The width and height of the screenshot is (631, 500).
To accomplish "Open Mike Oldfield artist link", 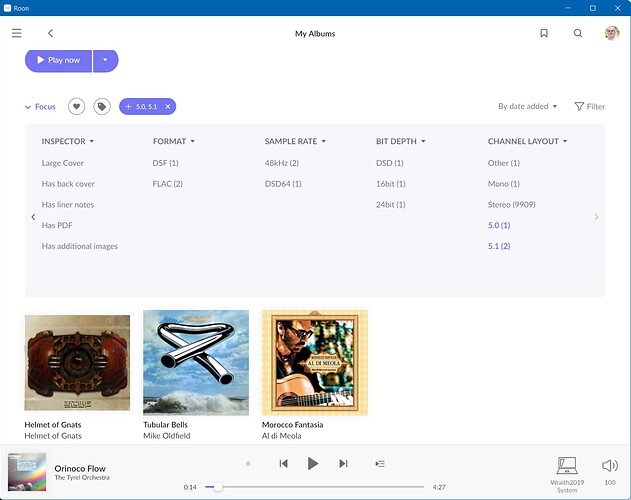I will [x=167, y=436].
